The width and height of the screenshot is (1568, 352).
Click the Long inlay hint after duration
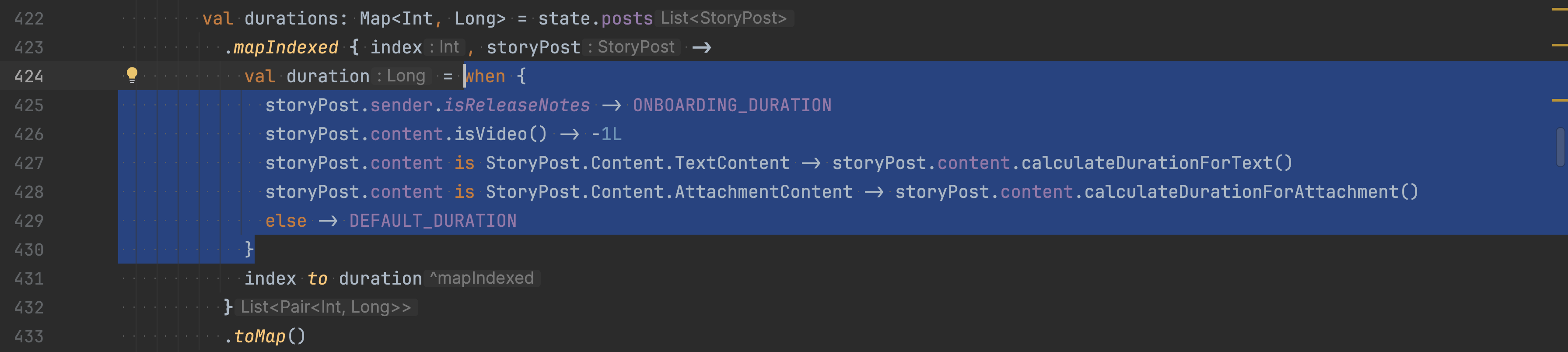406,76
